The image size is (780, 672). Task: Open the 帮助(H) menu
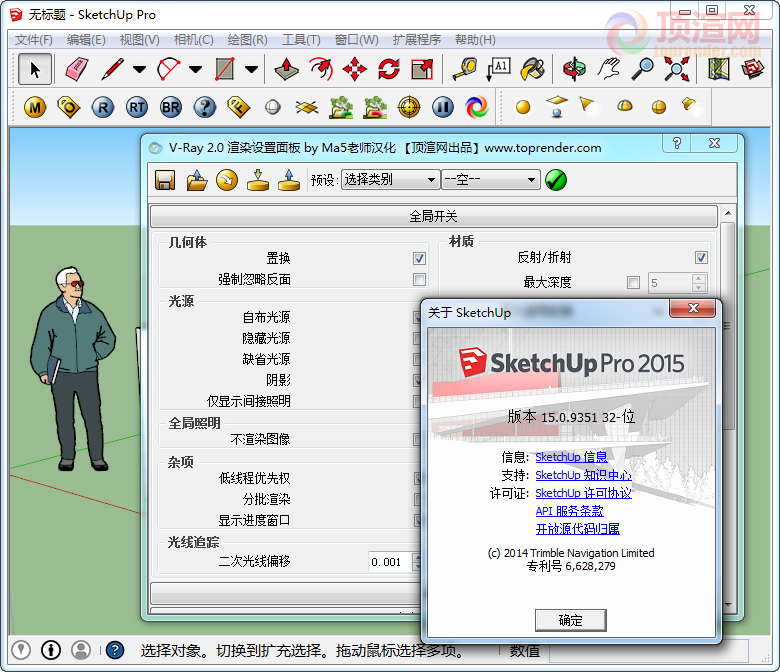pyautogui.click(x=475, y=40)
